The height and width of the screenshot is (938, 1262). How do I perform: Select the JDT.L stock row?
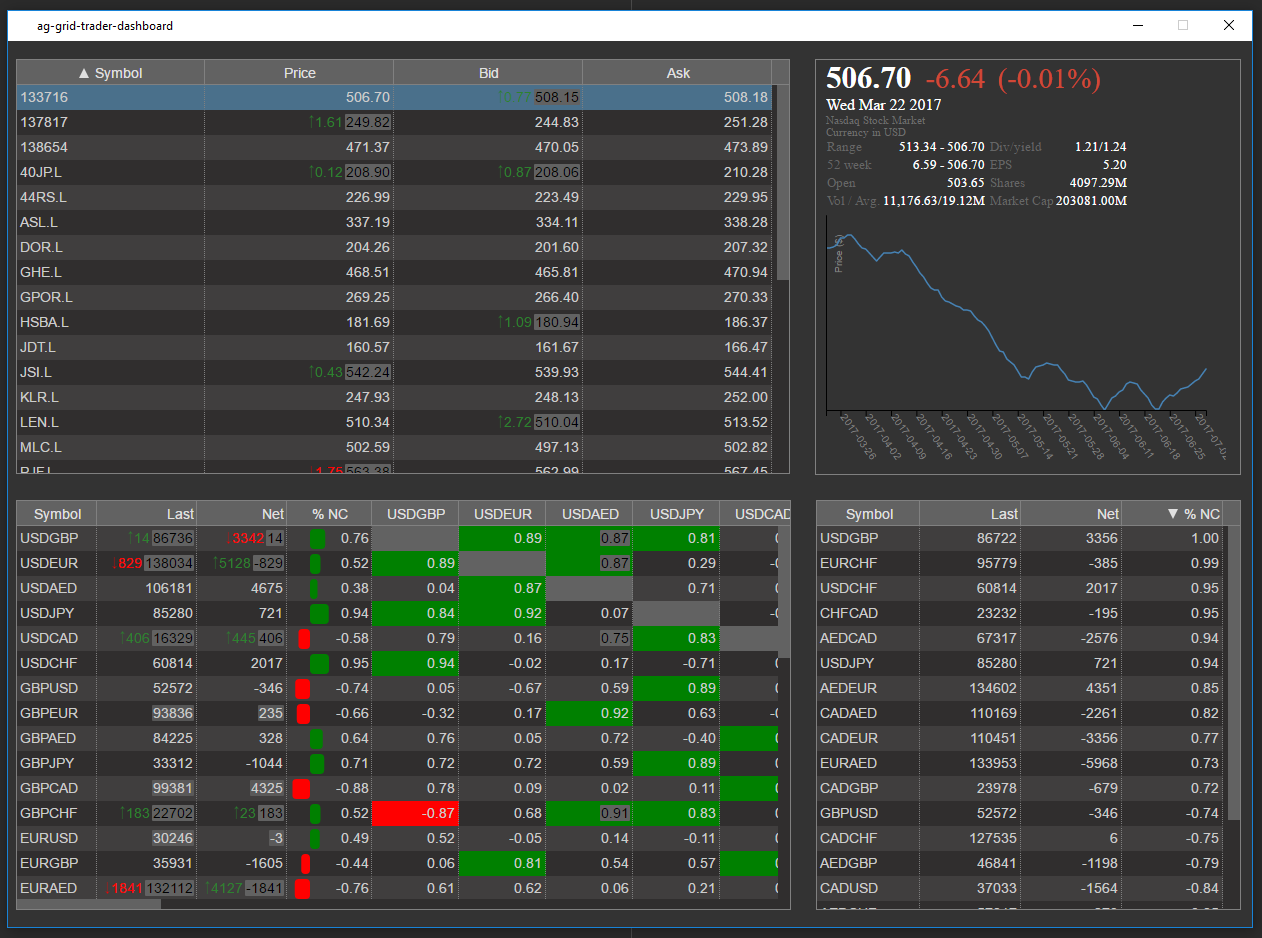(394, 347)
